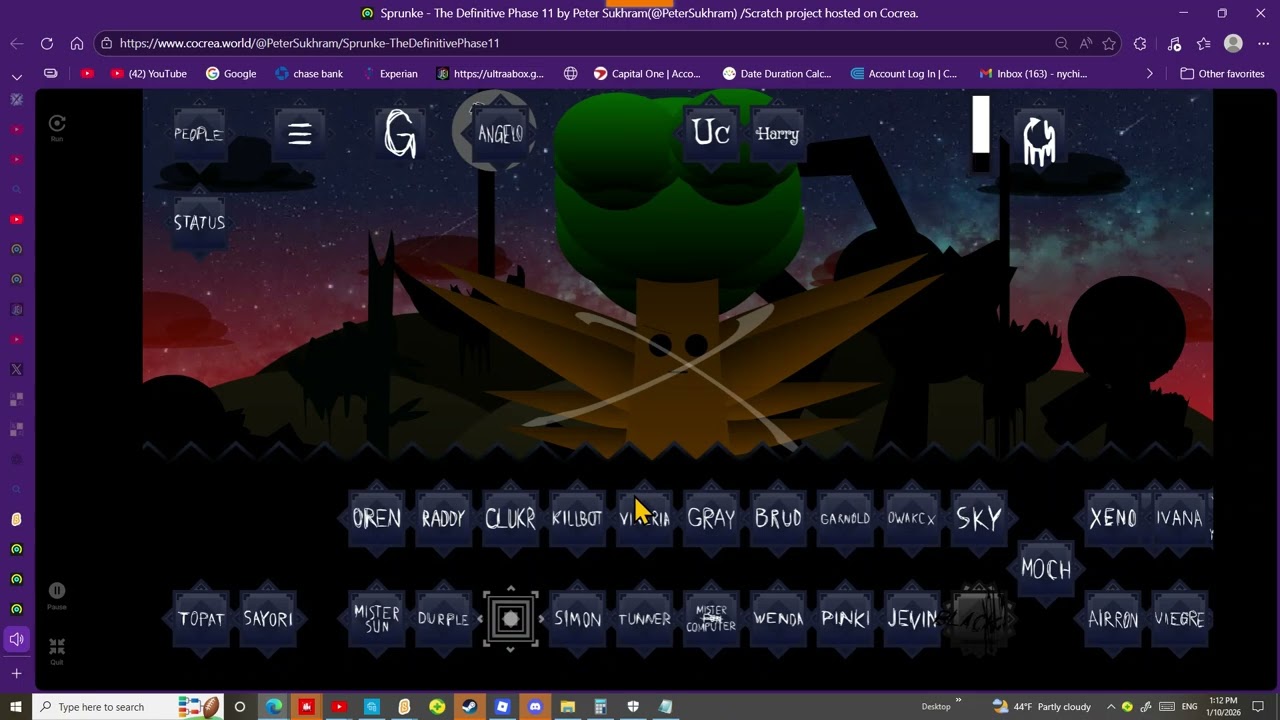The image size is (1280, 720).
Task: Click the white vertical bar indicator
Action: pyautogui.click(x=981, y=125)
